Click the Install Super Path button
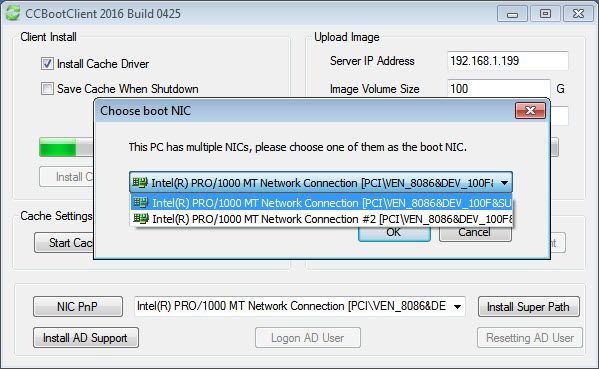This screenshot has width=599, height=369. [x=529, y=307]
